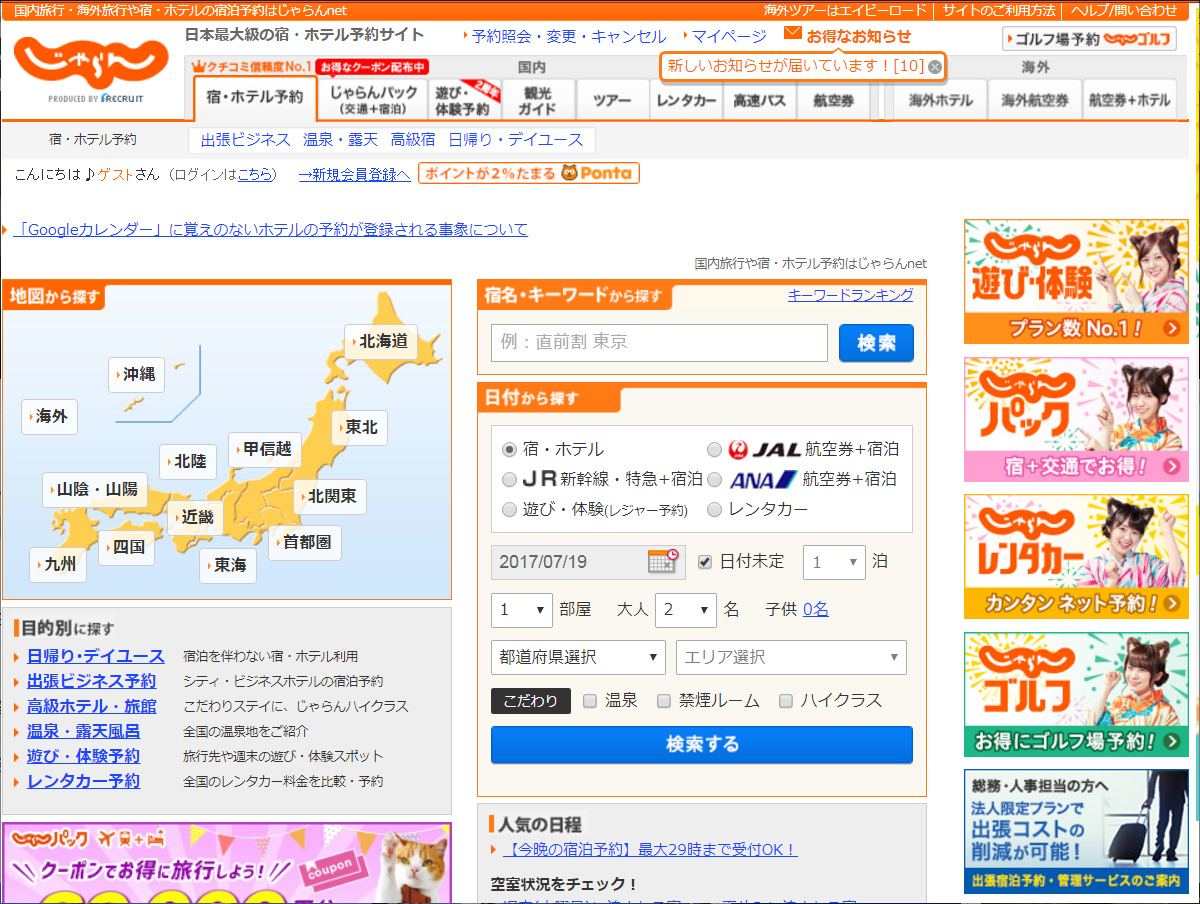Select the 遊び・体験 radio option
This screenshot has height=904, width=1200.
[x=510, y=509]
